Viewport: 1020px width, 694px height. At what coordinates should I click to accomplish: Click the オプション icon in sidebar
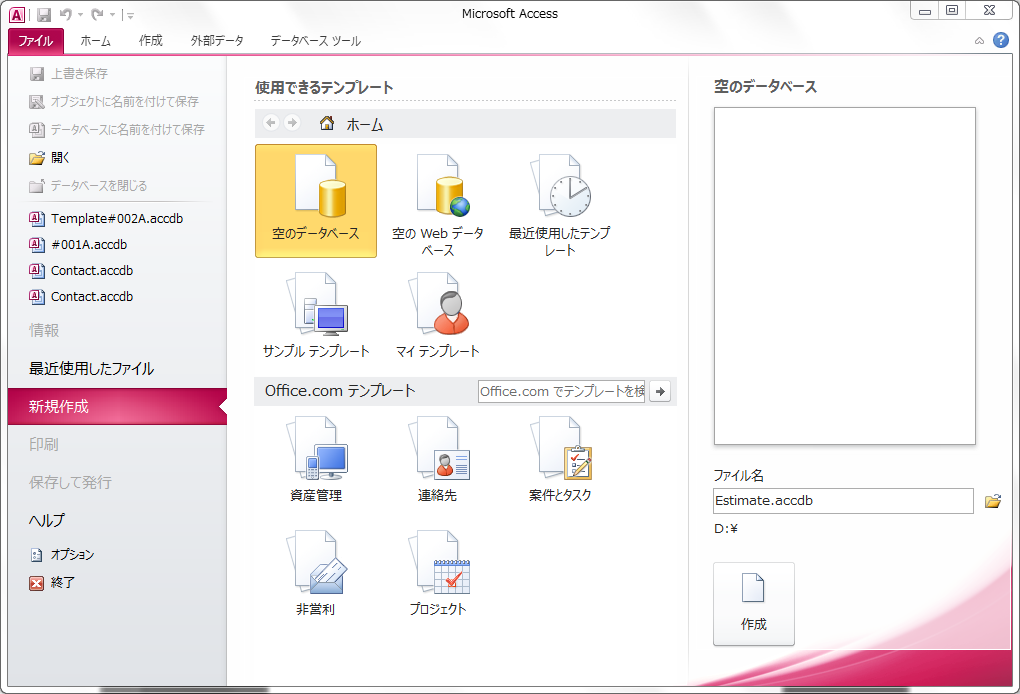[36, 555]
